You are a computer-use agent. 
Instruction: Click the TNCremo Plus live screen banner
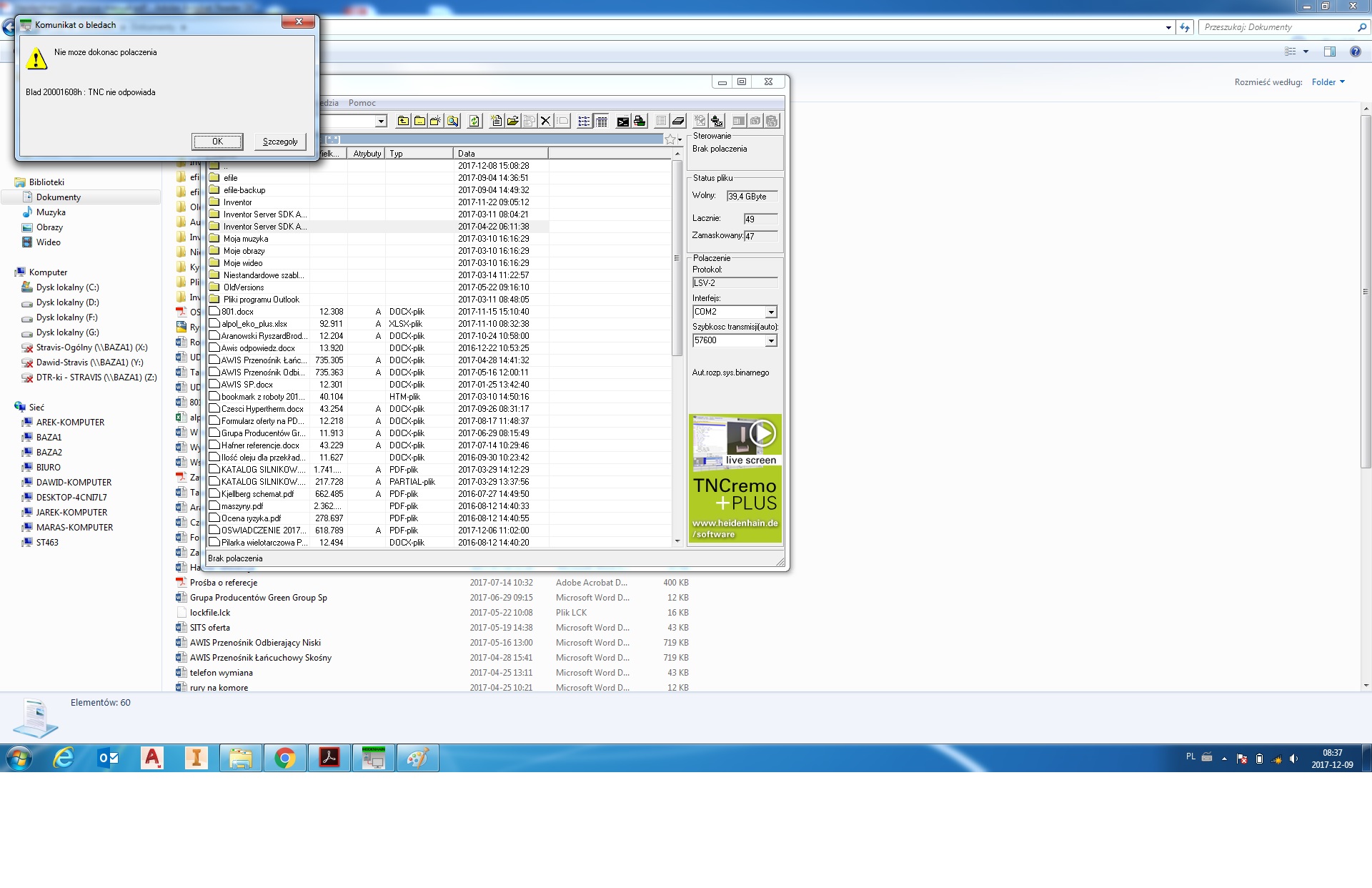point(735,478)
